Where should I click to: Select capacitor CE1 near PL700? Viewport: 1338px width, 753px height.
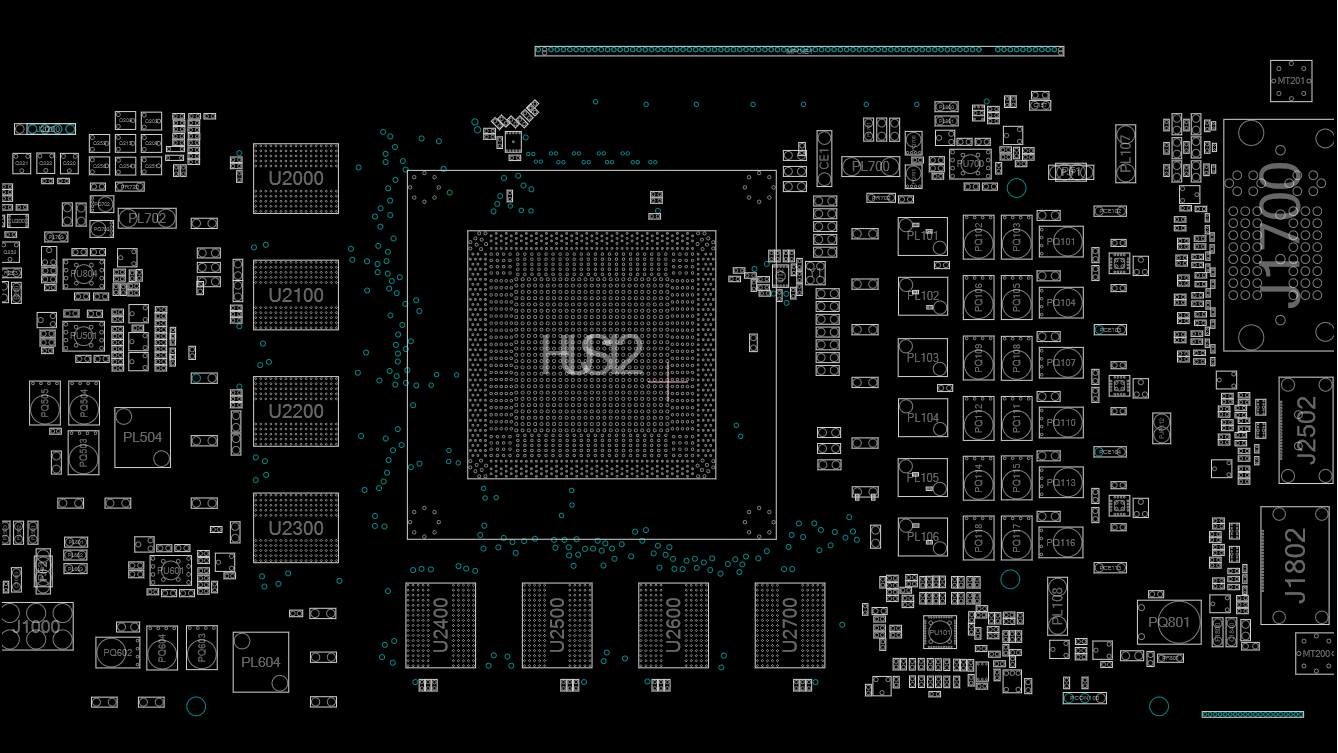(825, 158)
